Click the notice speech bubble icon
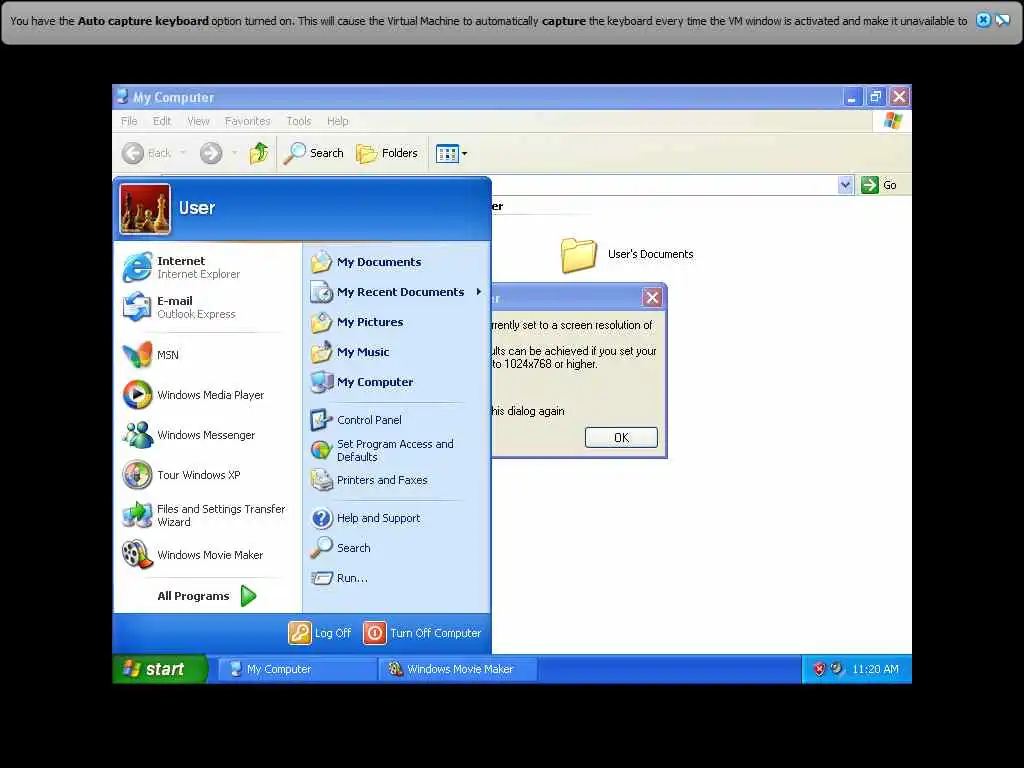This screenshot has height=768, width=1024. [1002, 20]
